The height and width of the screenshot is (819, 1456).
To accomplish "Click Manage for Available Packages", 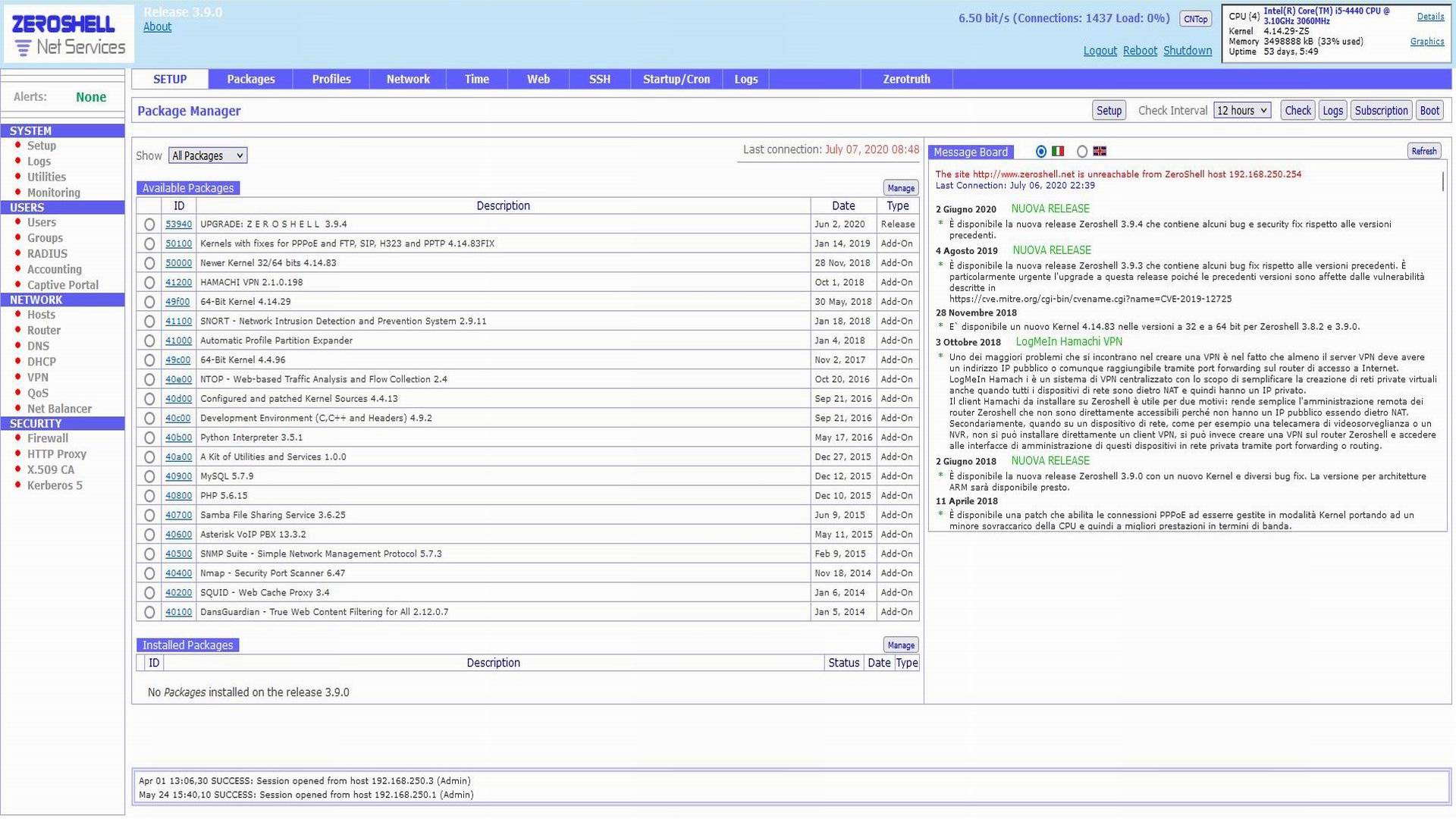I will point(901,188).
